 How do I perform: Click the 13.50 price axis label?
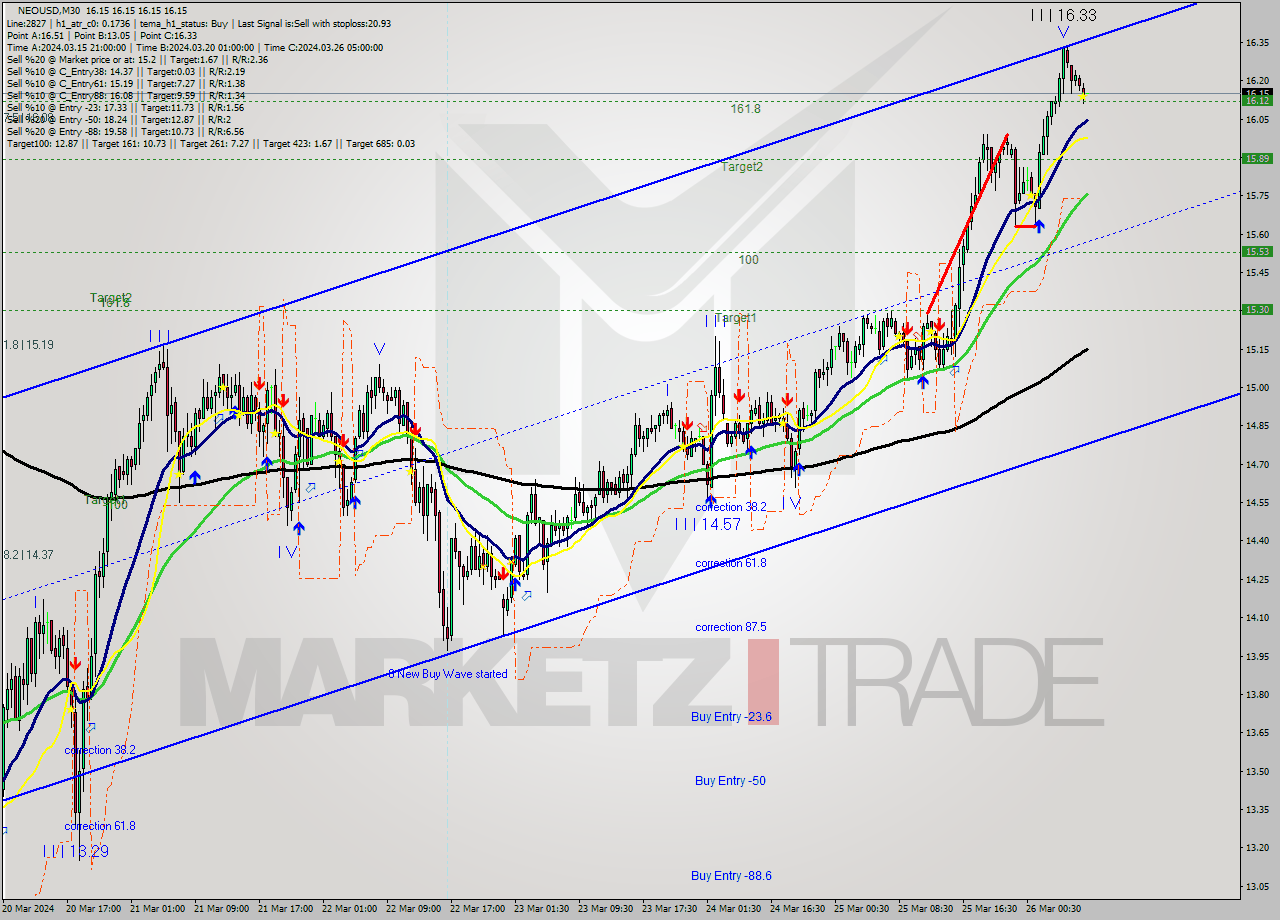pyautogui.click(x=1257, y=772)
